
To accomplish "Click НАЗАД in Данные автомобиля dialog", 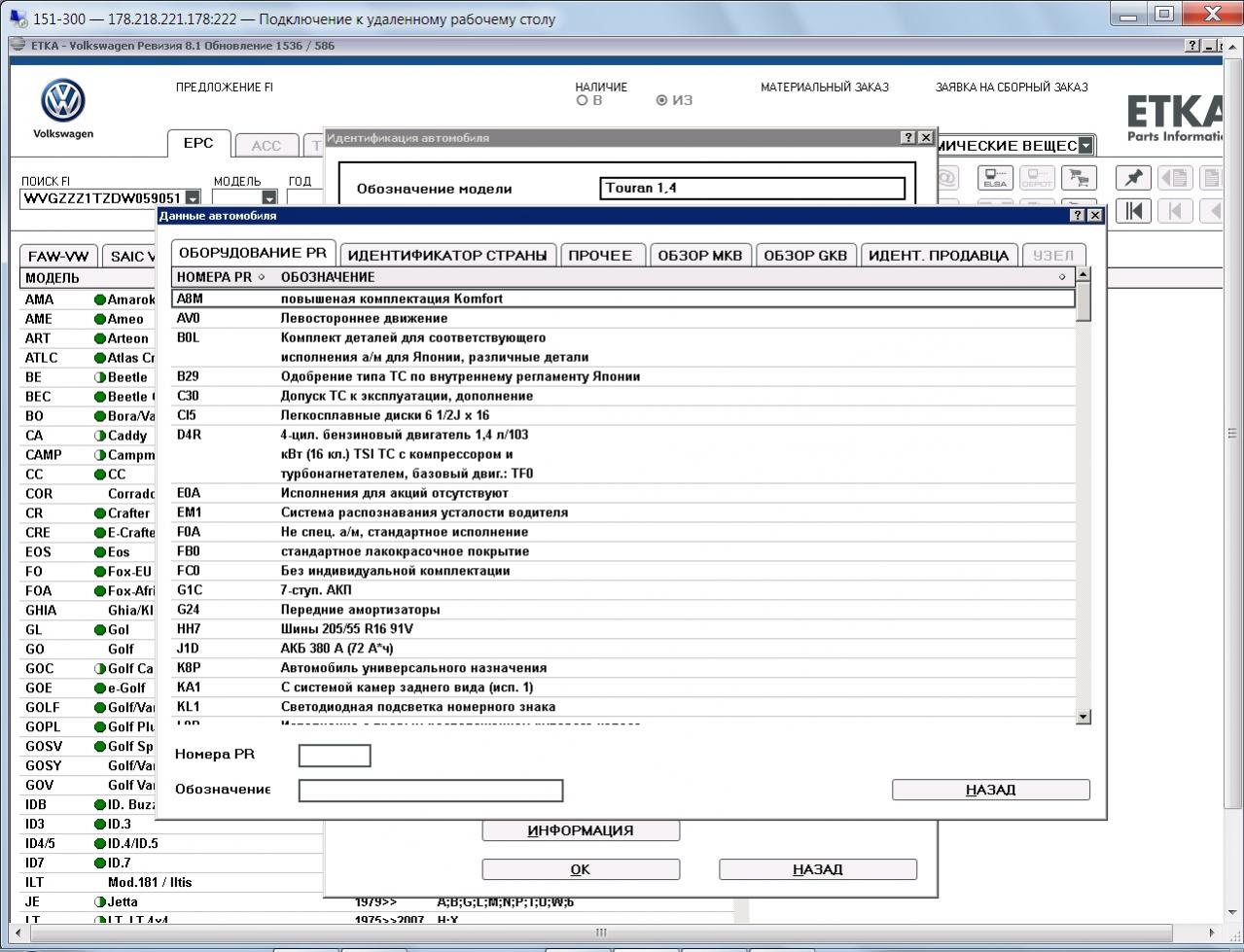I will tap(990, 790).
